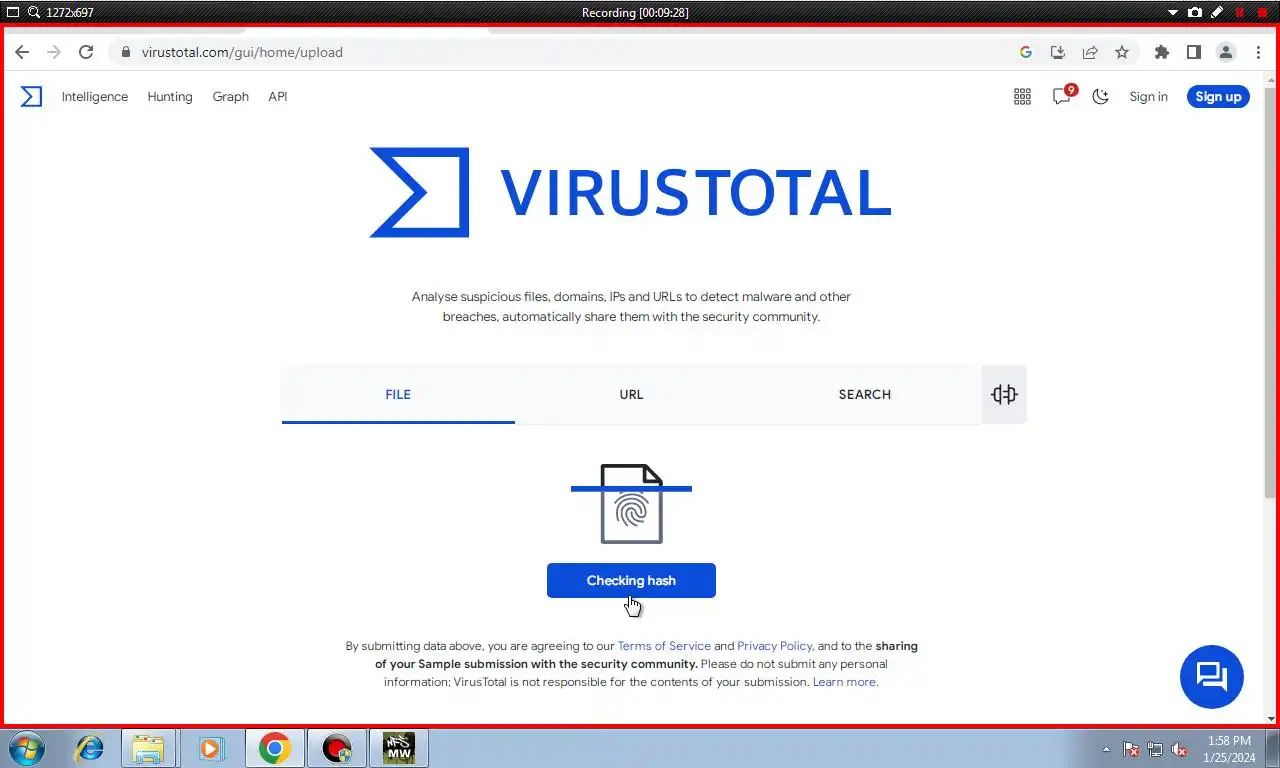Select the FILE tab

tap(398, 394)
